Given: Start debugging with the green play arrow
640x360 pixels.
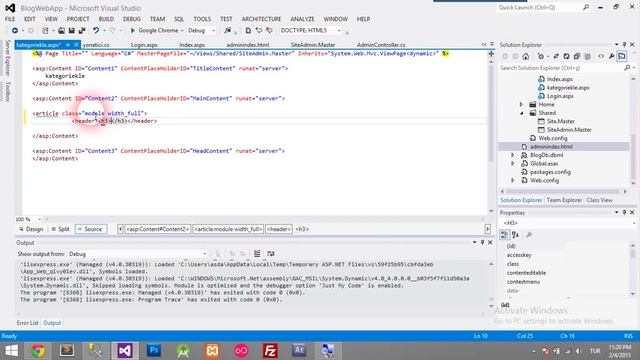Looking at the screenshot, I should tap(133, 31).
